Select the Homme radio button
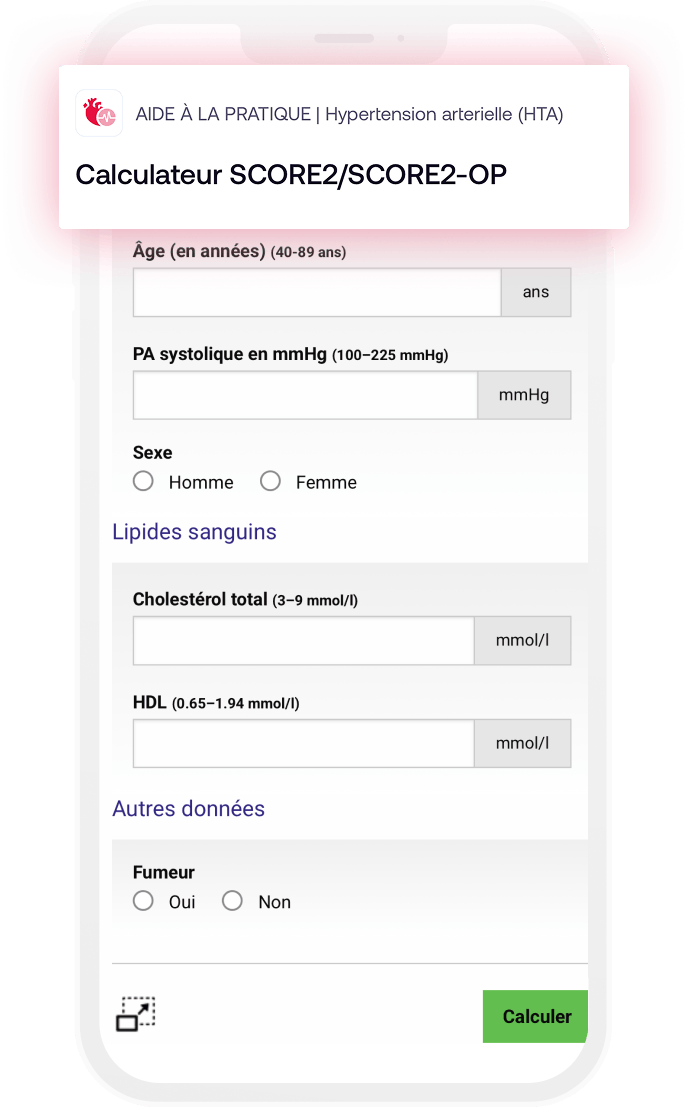This screenshot has width=688, height=1107. 143,481
